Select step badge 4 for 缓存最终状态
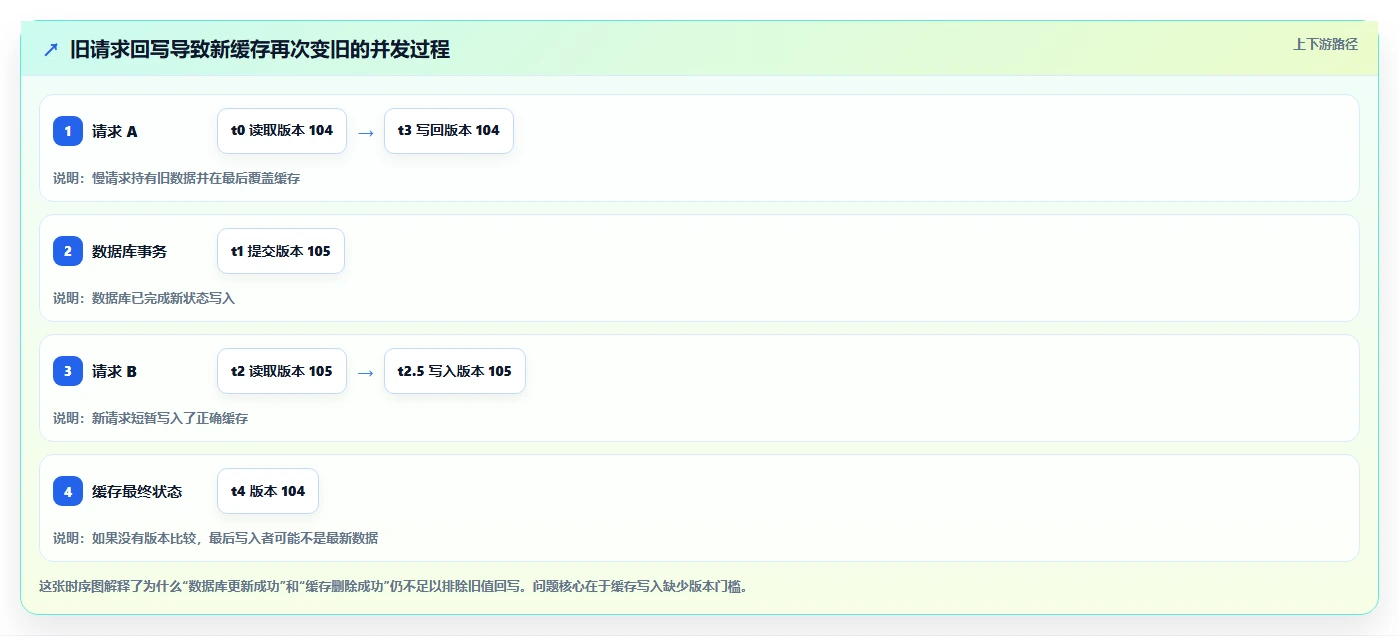Image resolution: width=1399 pixels, height=636 pixels. pos(68,491)
